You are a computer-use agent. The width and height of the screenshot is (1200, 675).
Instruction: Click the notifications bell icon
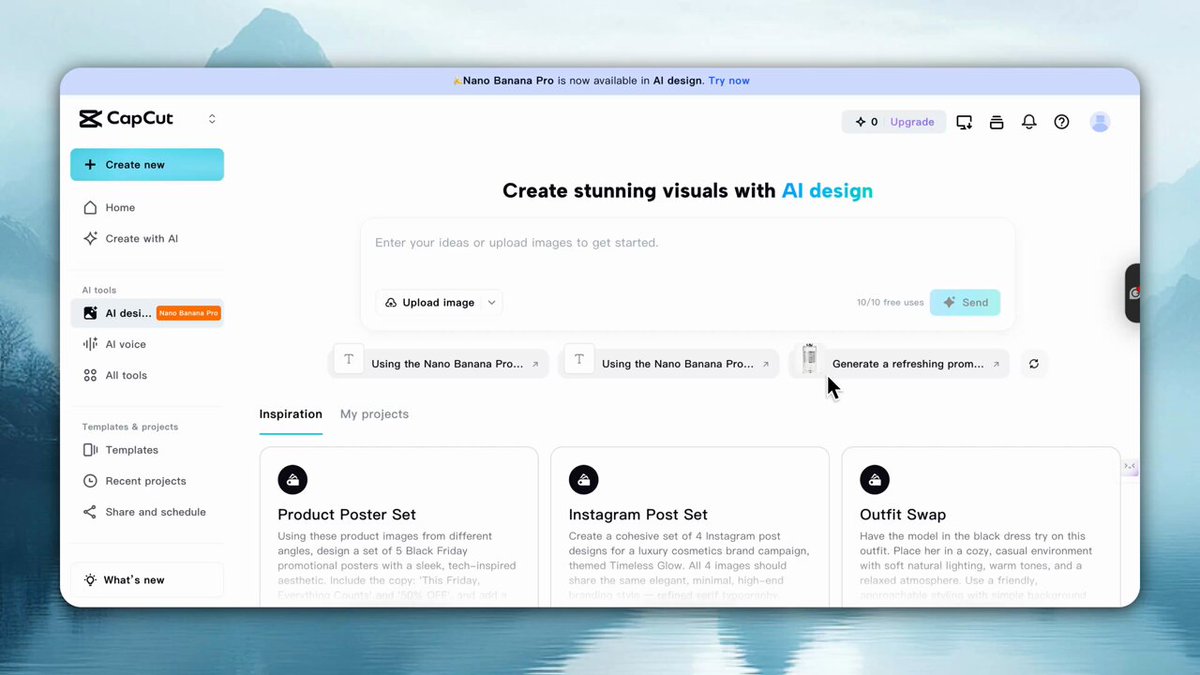(x=1029, y=122)
